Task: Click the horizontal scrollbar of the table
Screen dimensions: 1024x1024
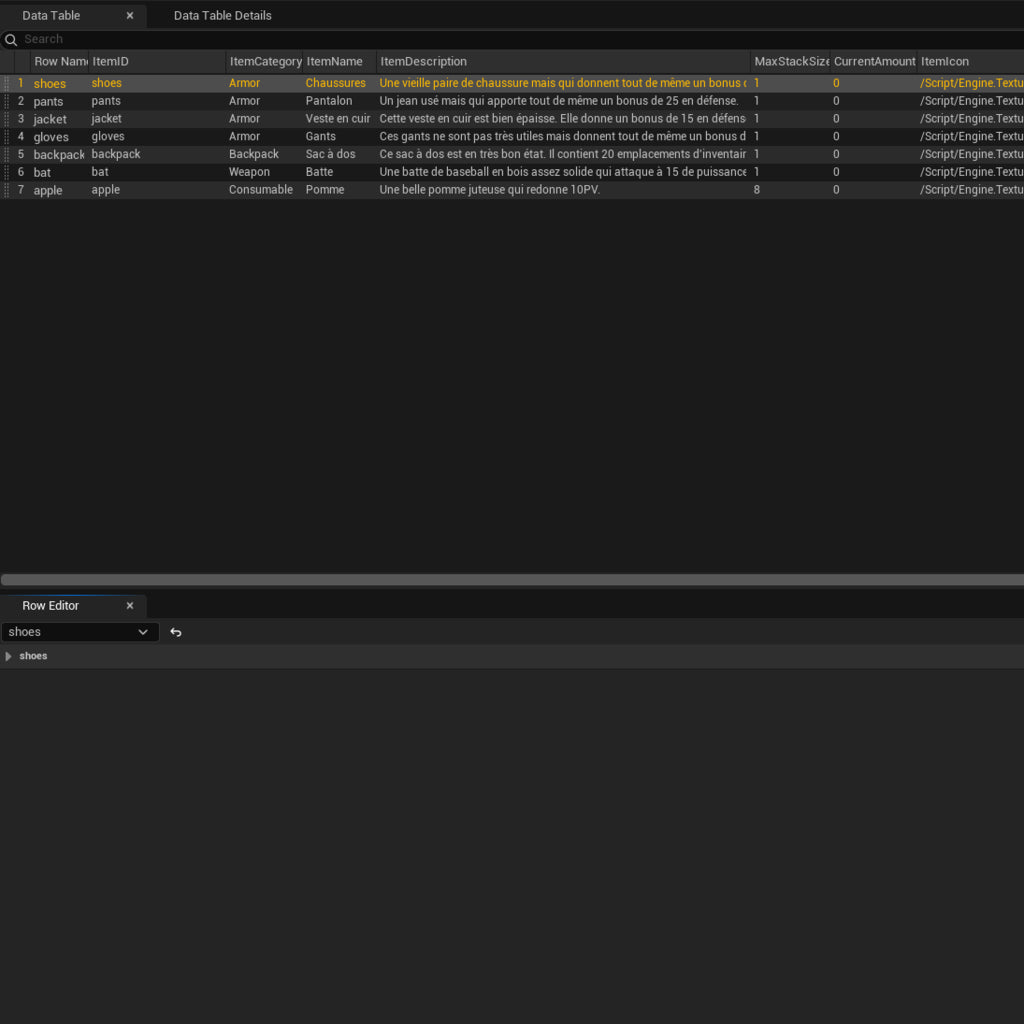Action: pyautogui.click(x=500, y=580)
